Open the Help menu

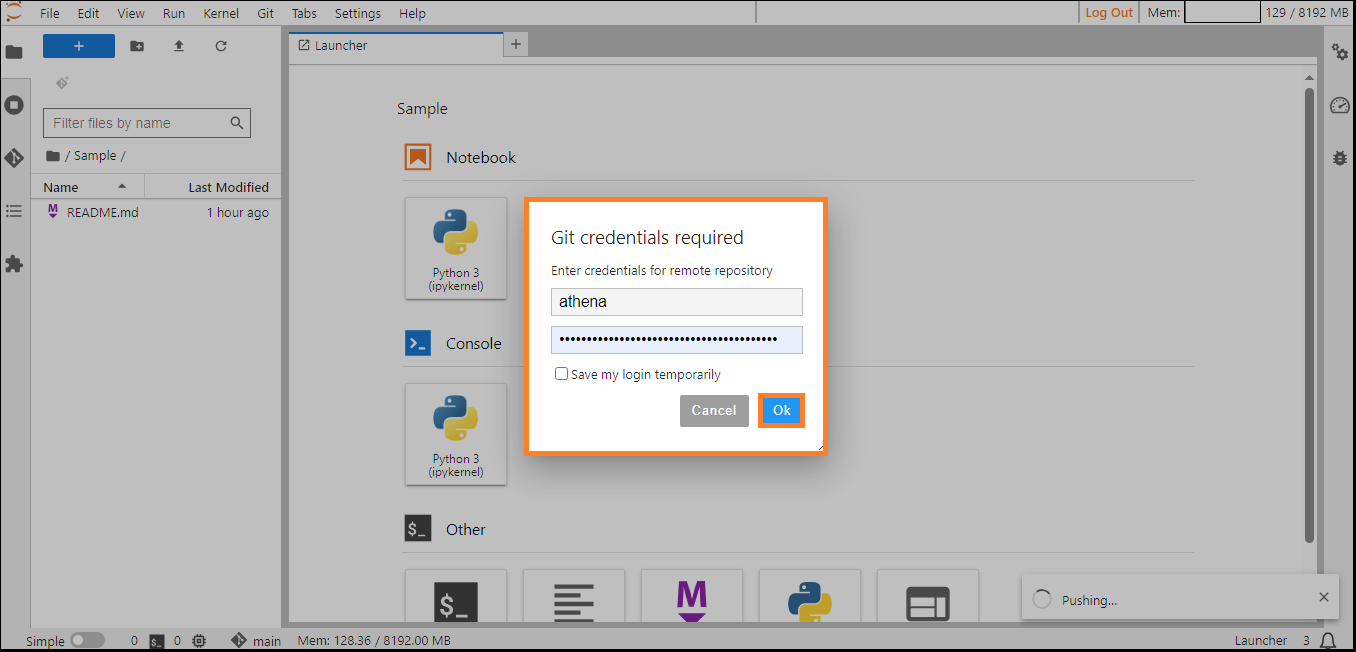click(412, 13)
